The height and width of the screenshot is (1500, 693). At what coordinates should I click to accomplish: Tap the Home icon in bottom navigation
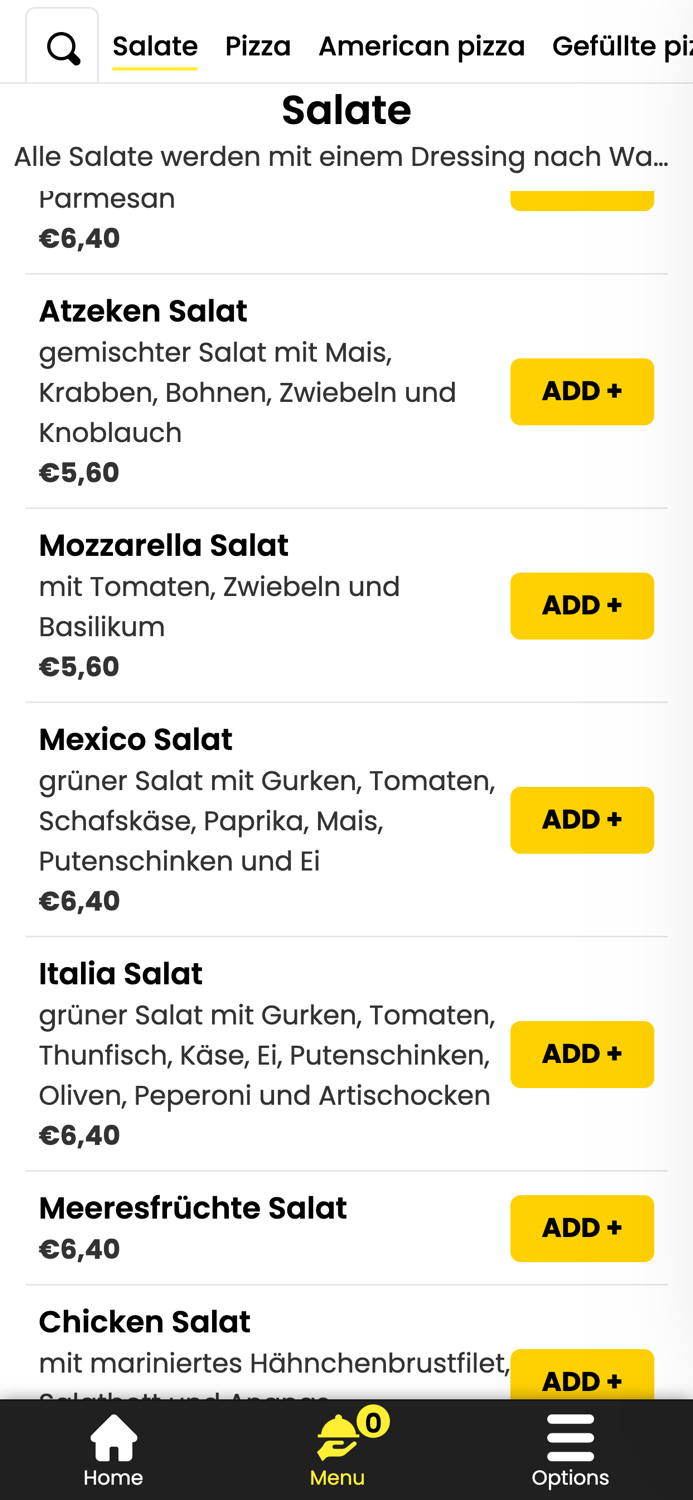tap(112, 1448)
